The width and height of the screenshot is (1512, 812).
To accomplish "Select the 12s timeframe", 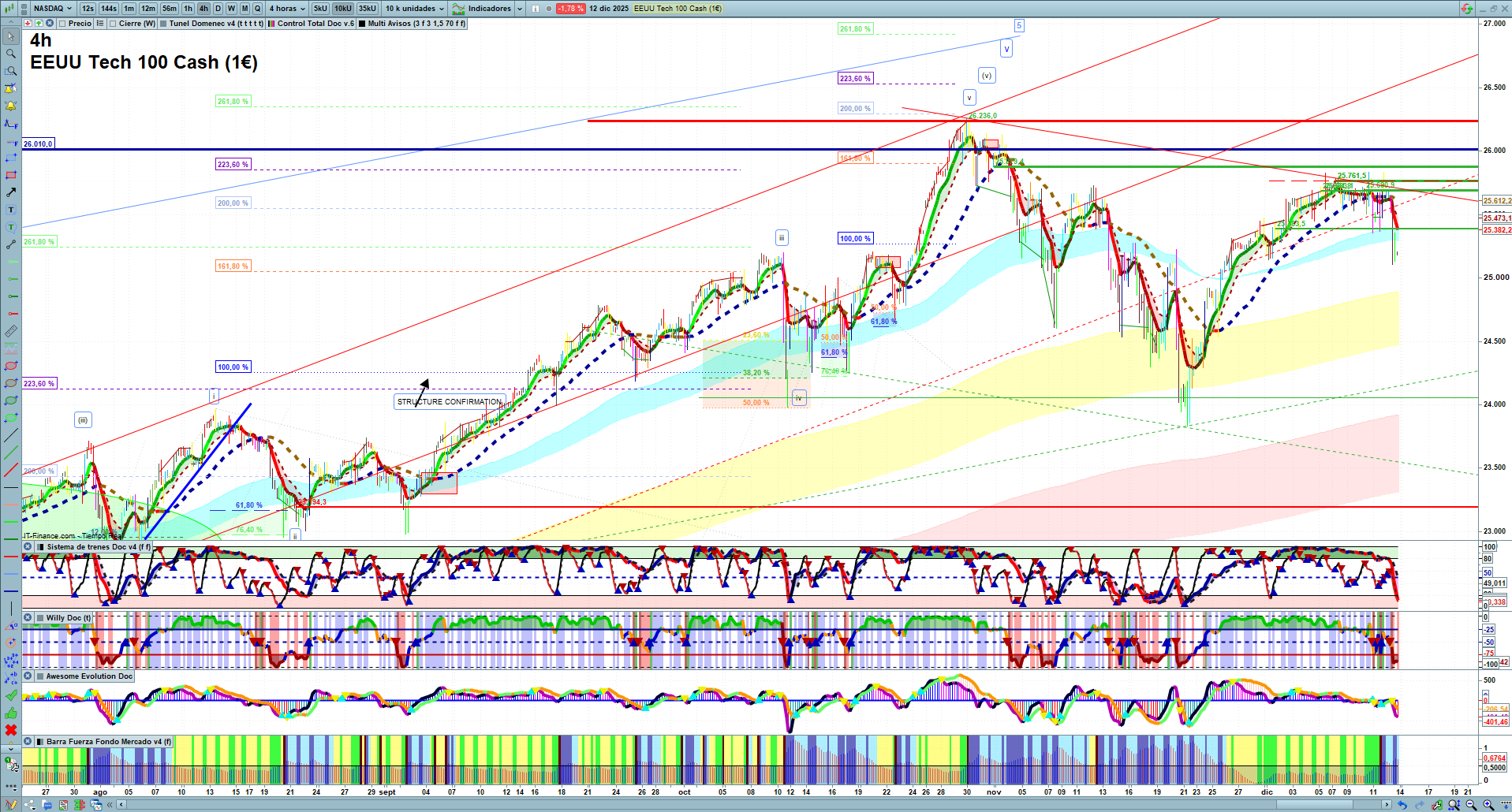I will tap(88, 9).
